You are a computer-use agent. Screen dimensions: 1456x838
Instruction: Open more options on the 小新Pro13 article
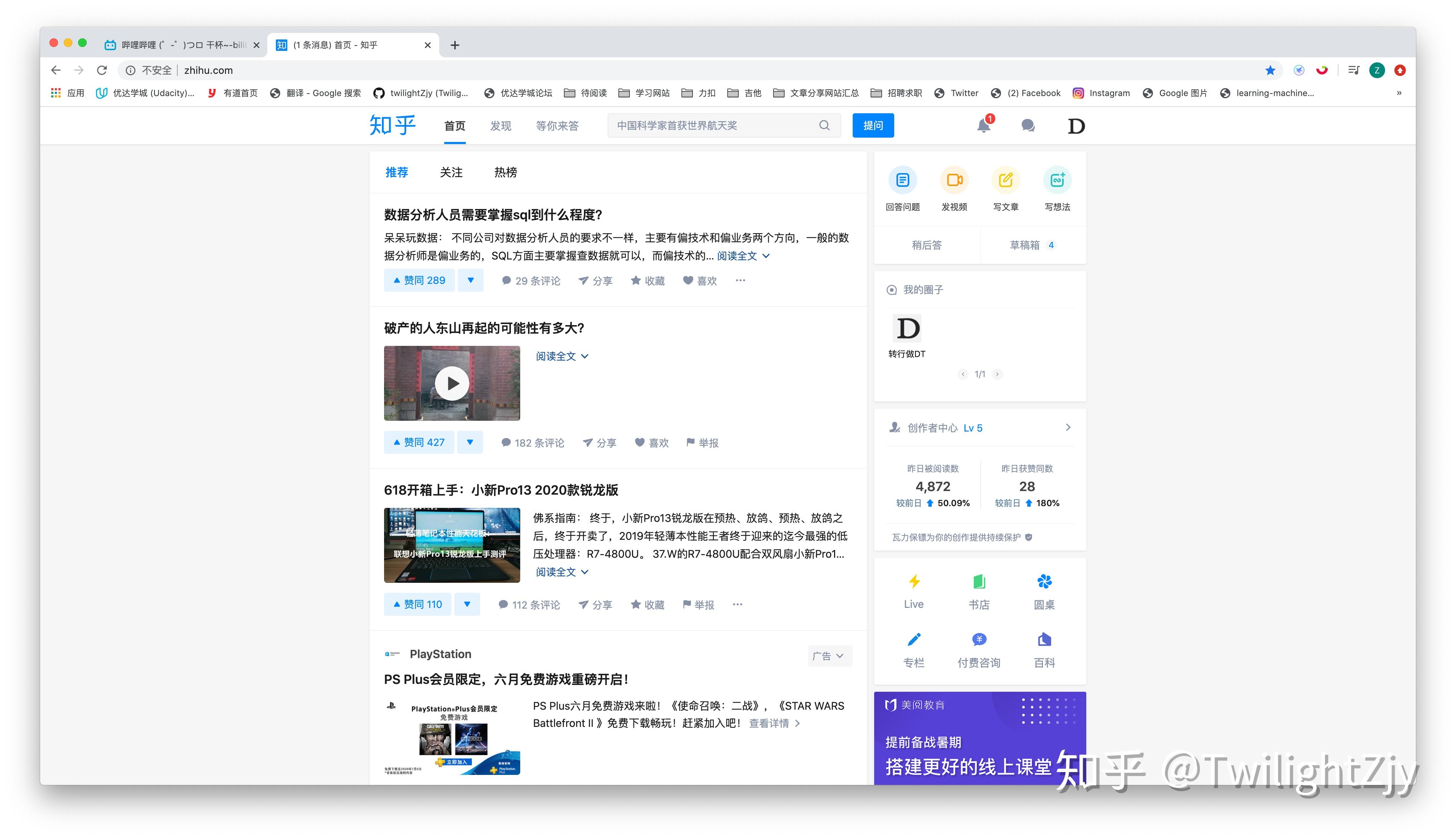(x=737, y=604)
